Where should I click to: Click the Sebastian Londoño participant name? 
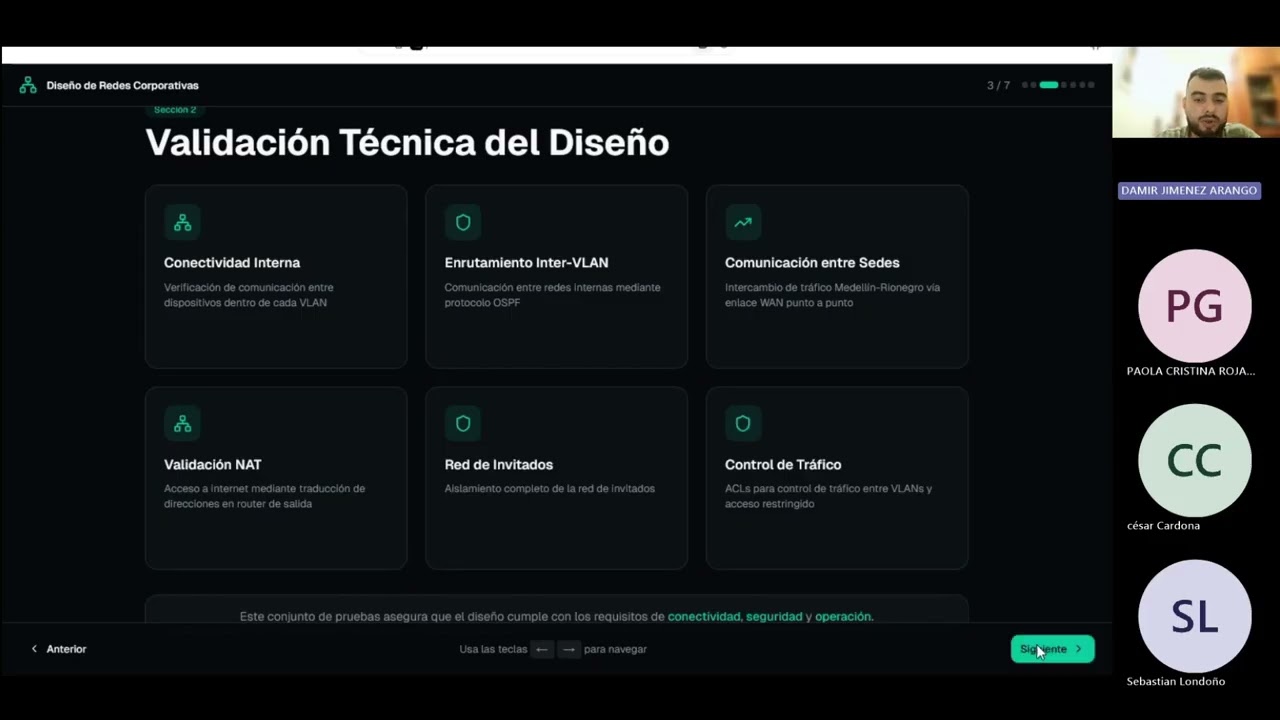pyautogui.click(x=1176, y=682)
